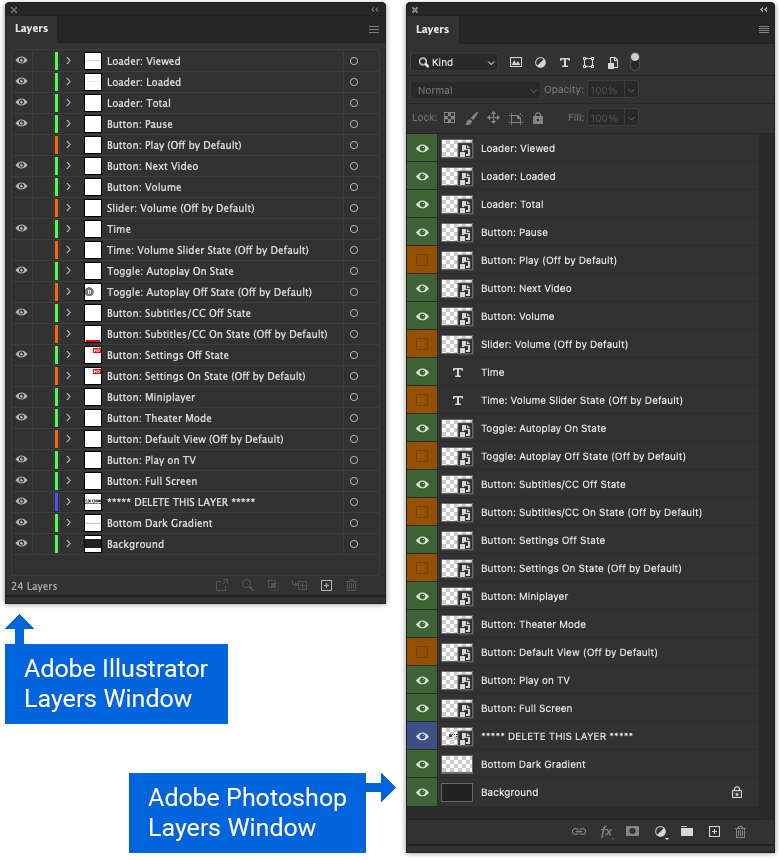This screenshot has width=780, height=860.
Task: Click create new sublayer icon in Illustrator
Action: click(x=299, y=586)
